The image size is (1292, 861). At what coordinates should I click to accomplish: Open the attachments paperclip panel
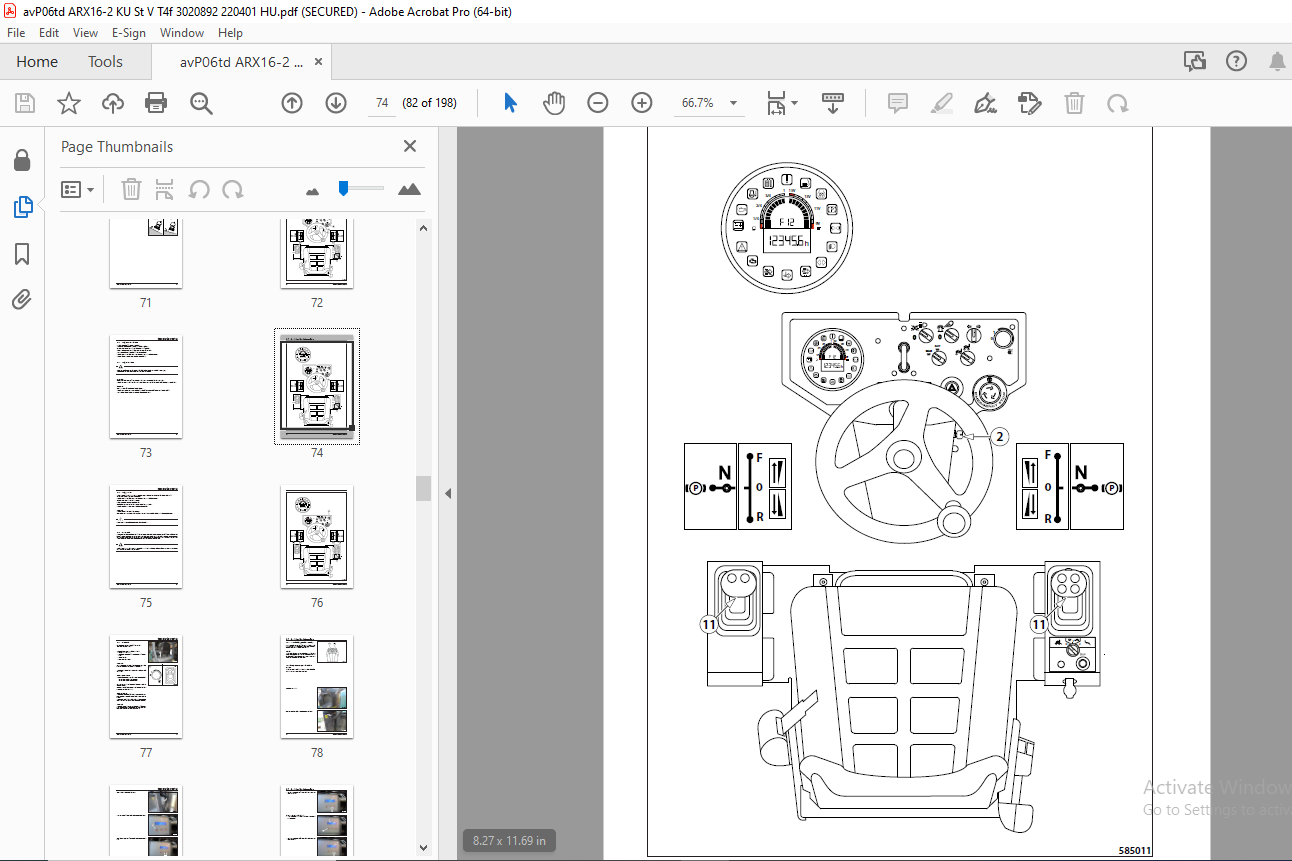[x=22, y=299]
